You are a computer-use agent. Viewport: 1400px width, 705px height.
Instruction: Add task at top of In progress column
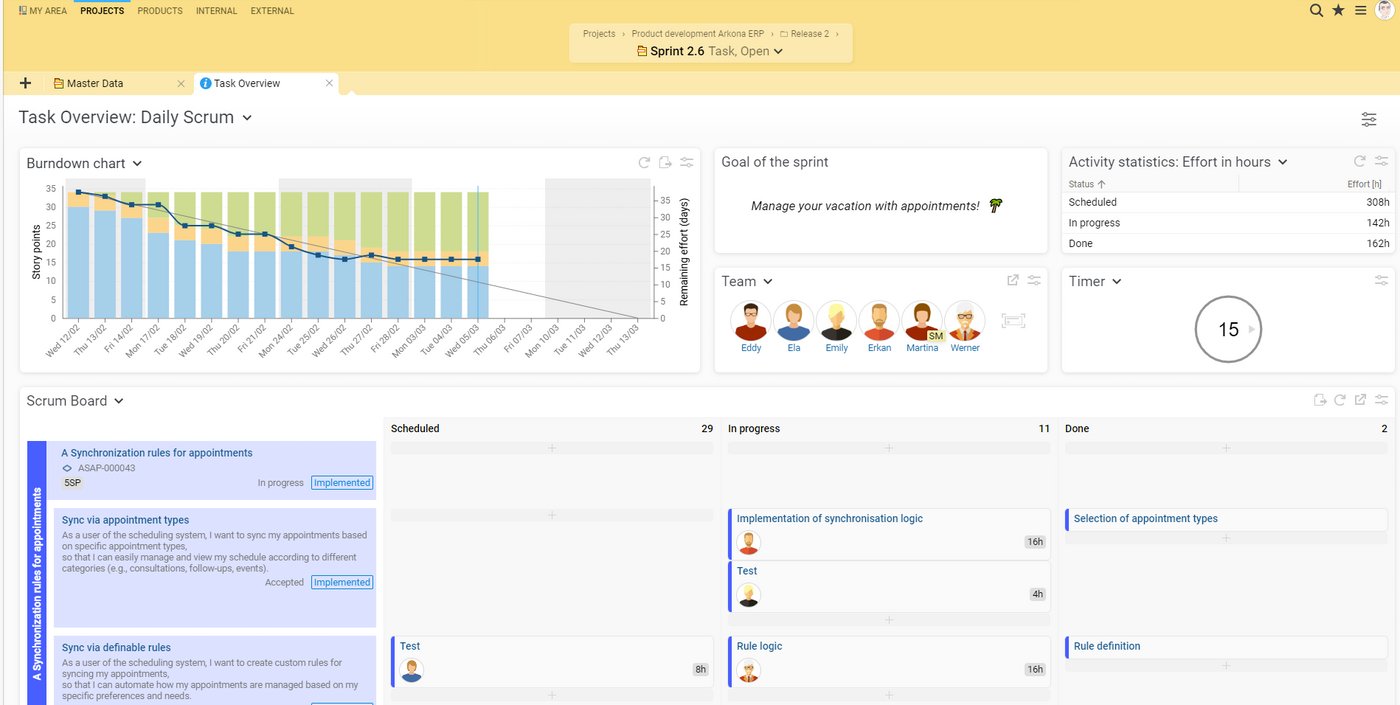coord(890,448)
